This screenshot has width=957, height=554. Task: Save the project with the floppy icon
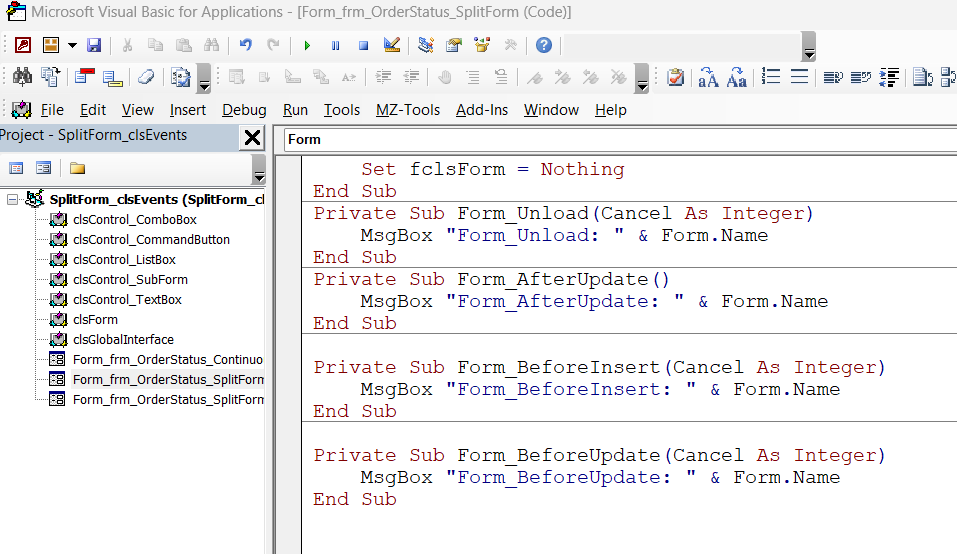tap(93, 45)
